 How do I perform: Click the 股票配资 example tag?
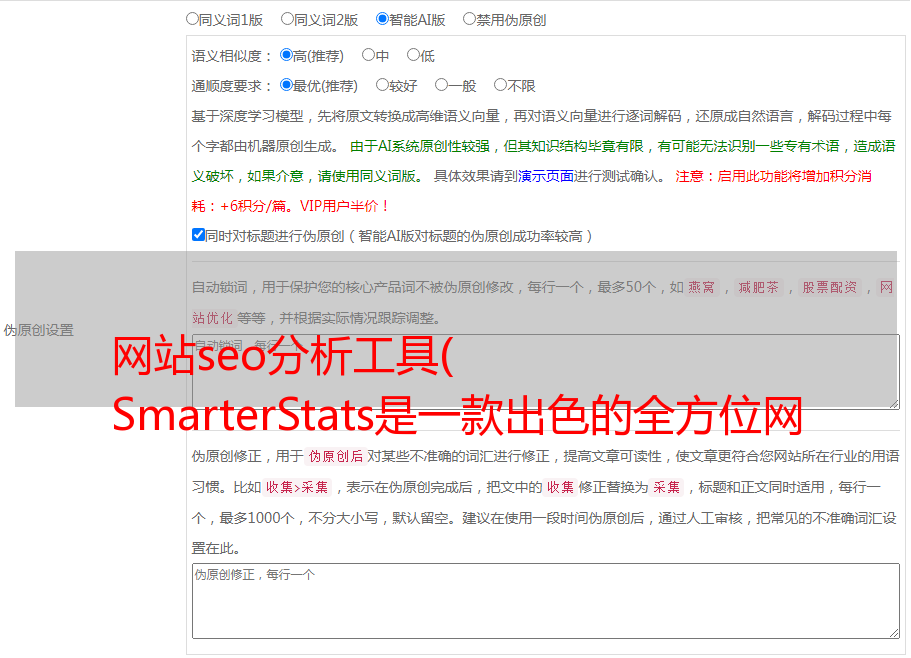[x=830, y=287]
